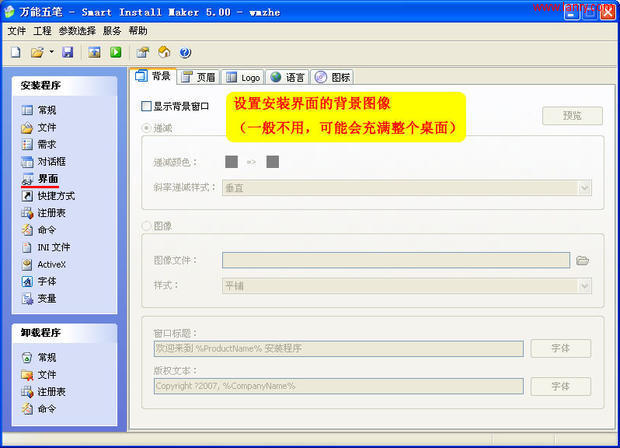Open the 快捷方式 page
Screen dimensions: 620x448
pos(48,196)
